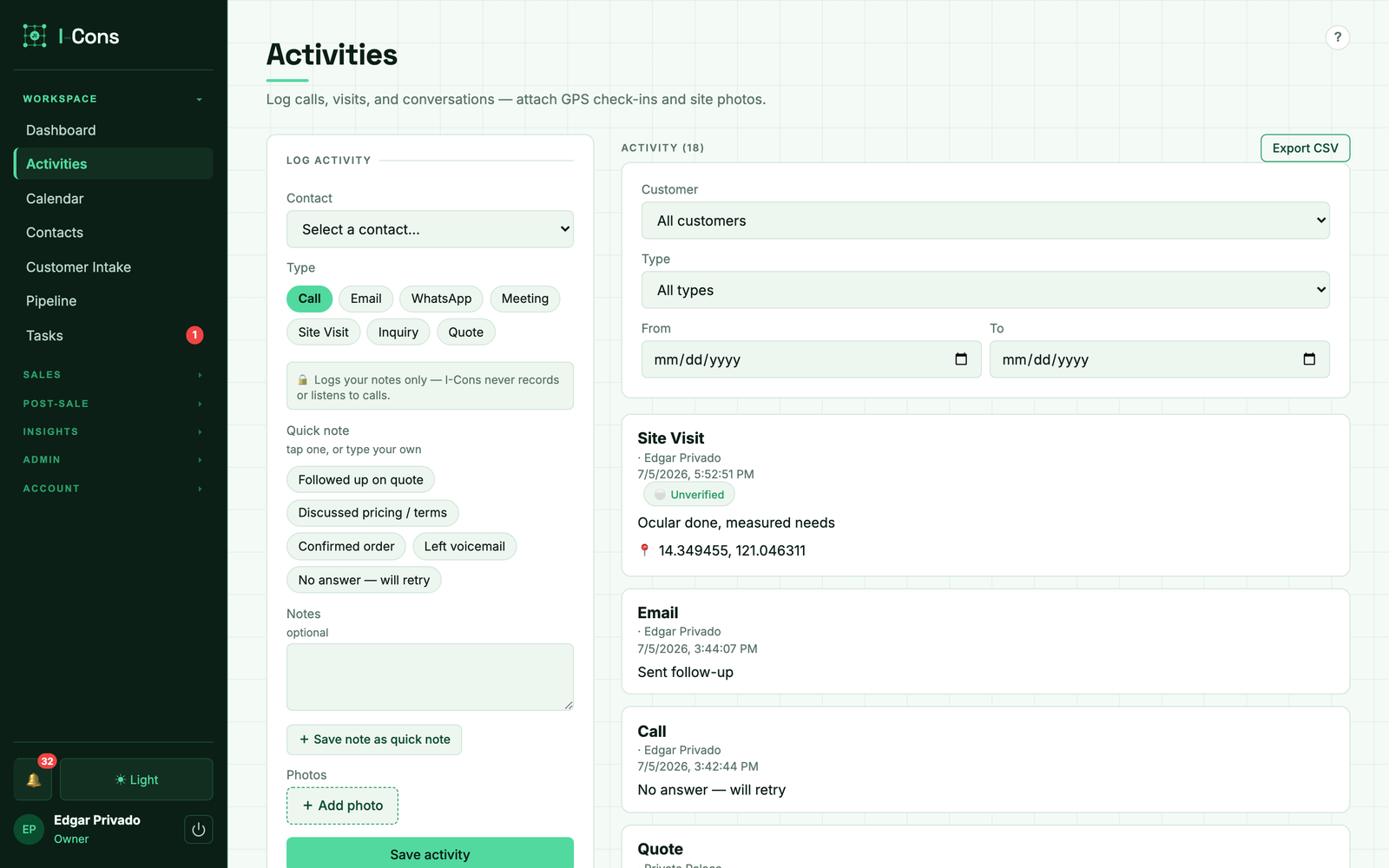1389x868 pixels.
Task: Click the Export CSV button
Action: pos(1305,148)
